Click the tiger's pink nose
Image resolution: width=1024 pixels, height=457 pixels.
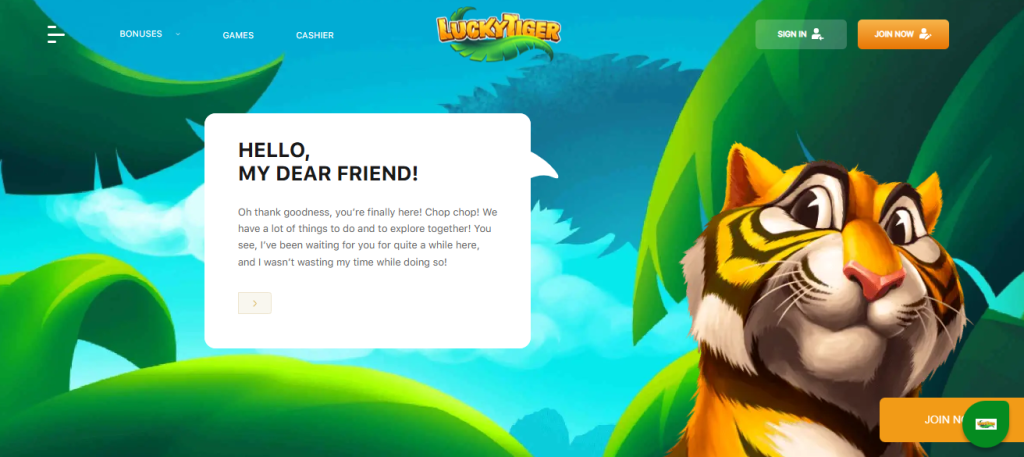coord(873,279)
